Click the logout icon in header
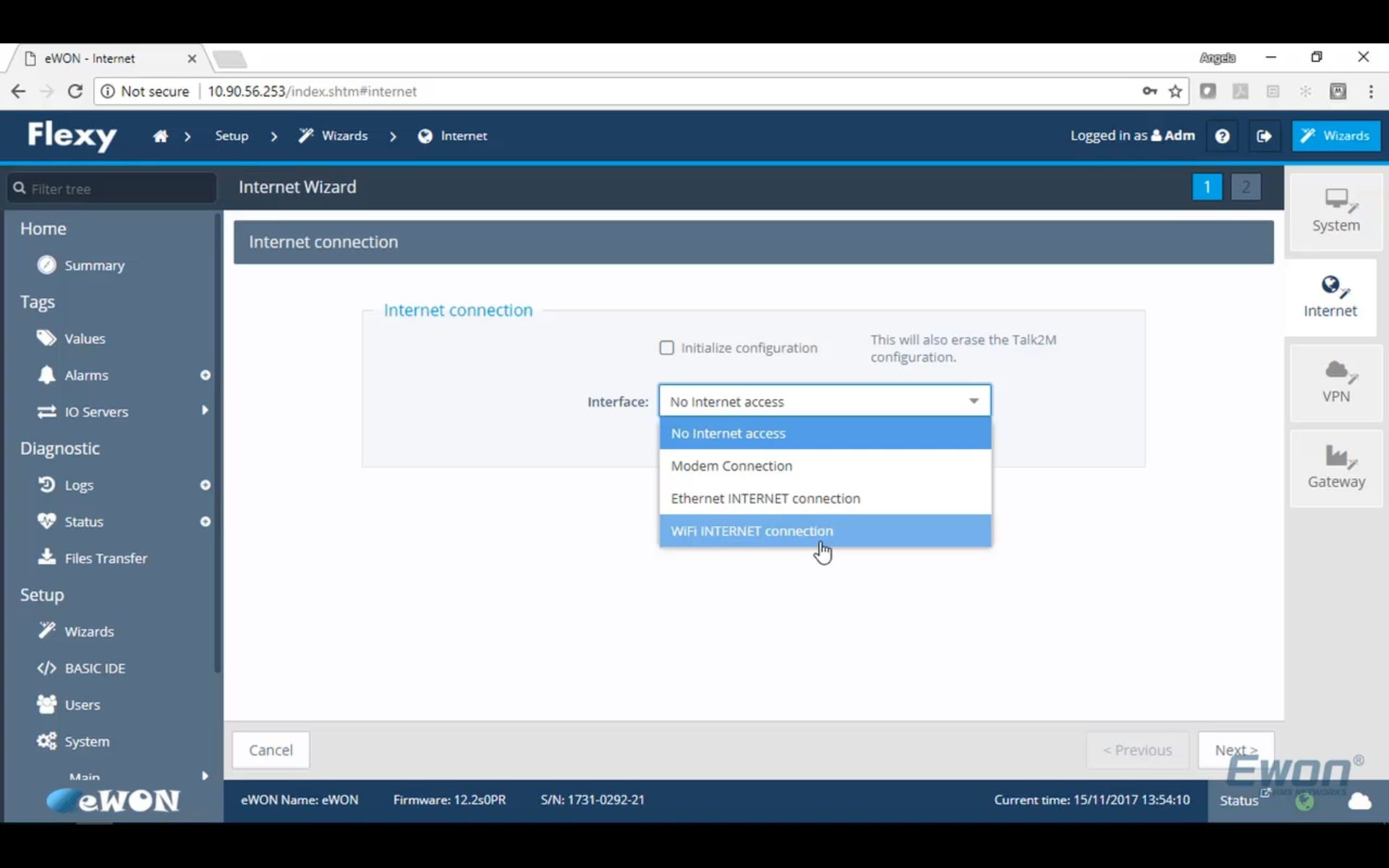The height and width of the screenshot is (868, 1389). coord(1264,136)
